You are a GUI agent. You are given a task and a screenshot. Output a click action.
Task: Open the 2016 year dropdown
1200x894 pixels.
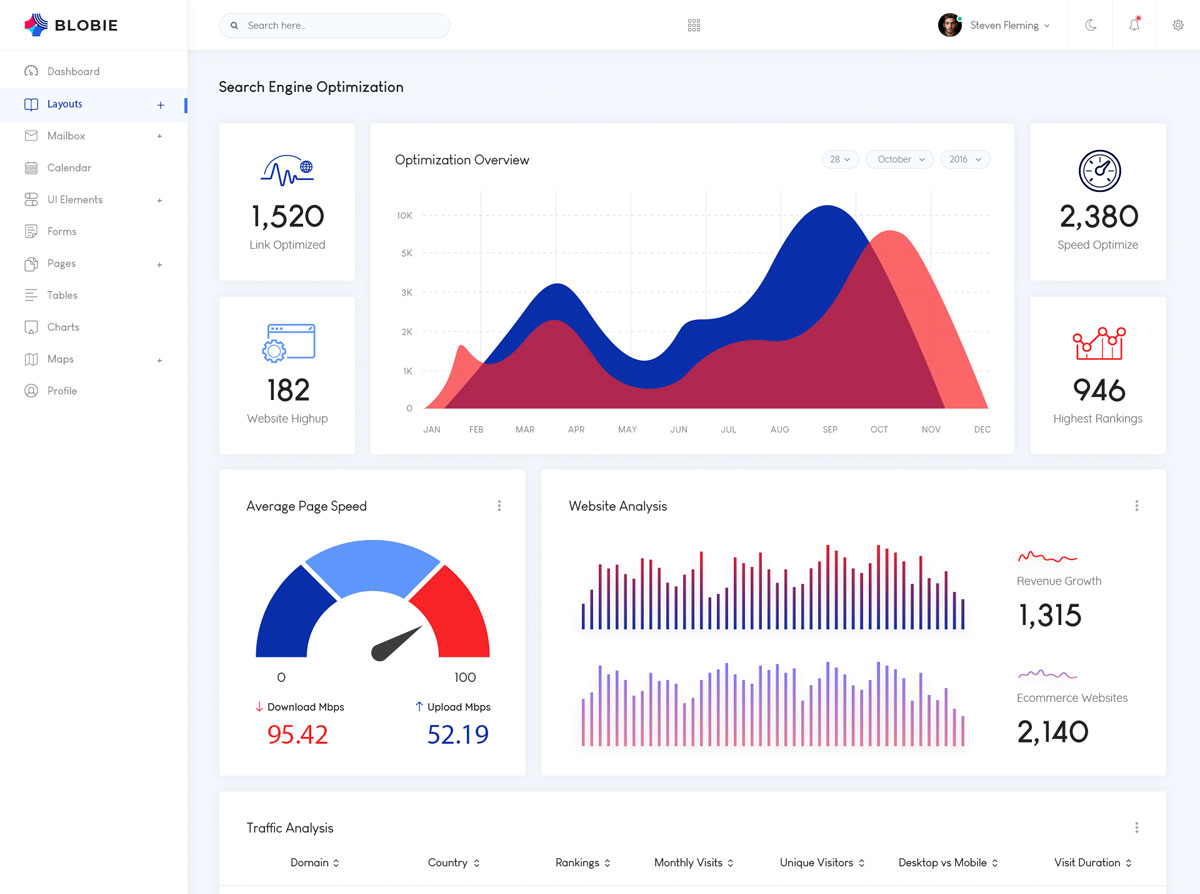[965, 160]
